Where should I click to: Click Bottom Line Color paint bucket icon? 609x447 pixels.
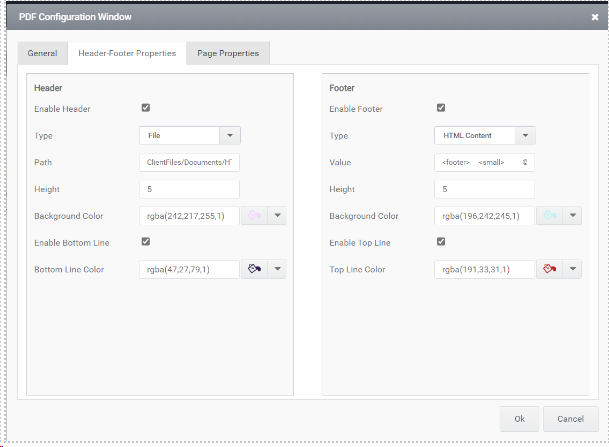point(254,269)
